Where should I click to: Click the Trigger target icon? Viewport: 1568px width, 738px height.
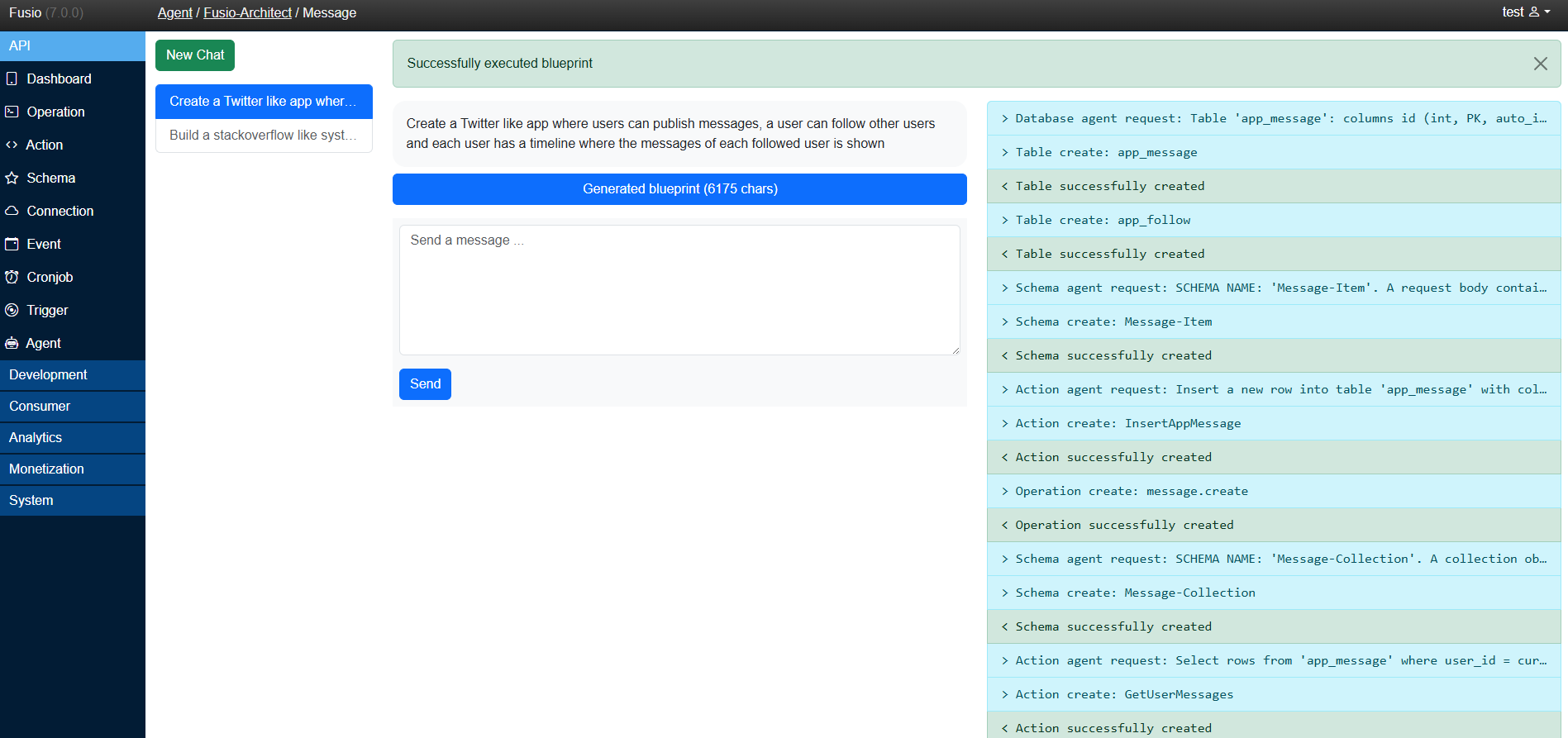12,310
